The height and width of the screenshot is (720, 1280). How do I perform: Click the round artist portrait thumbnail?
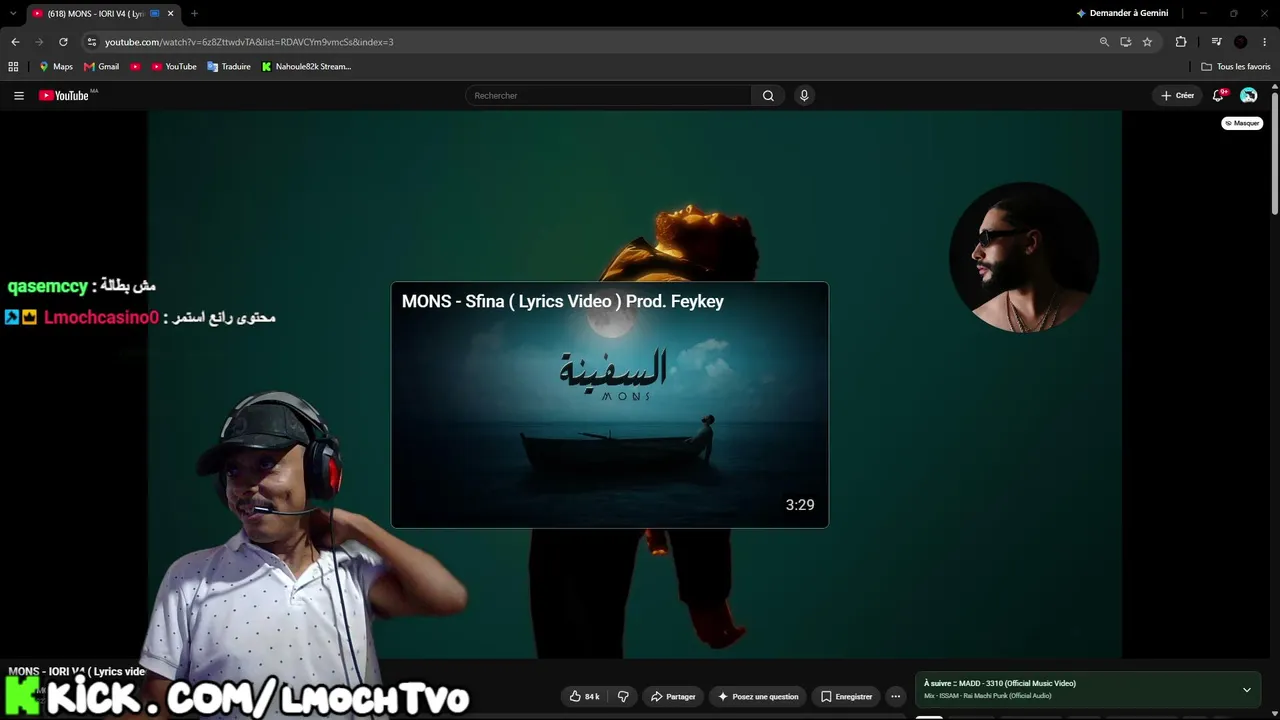(x=1023, y=257)
